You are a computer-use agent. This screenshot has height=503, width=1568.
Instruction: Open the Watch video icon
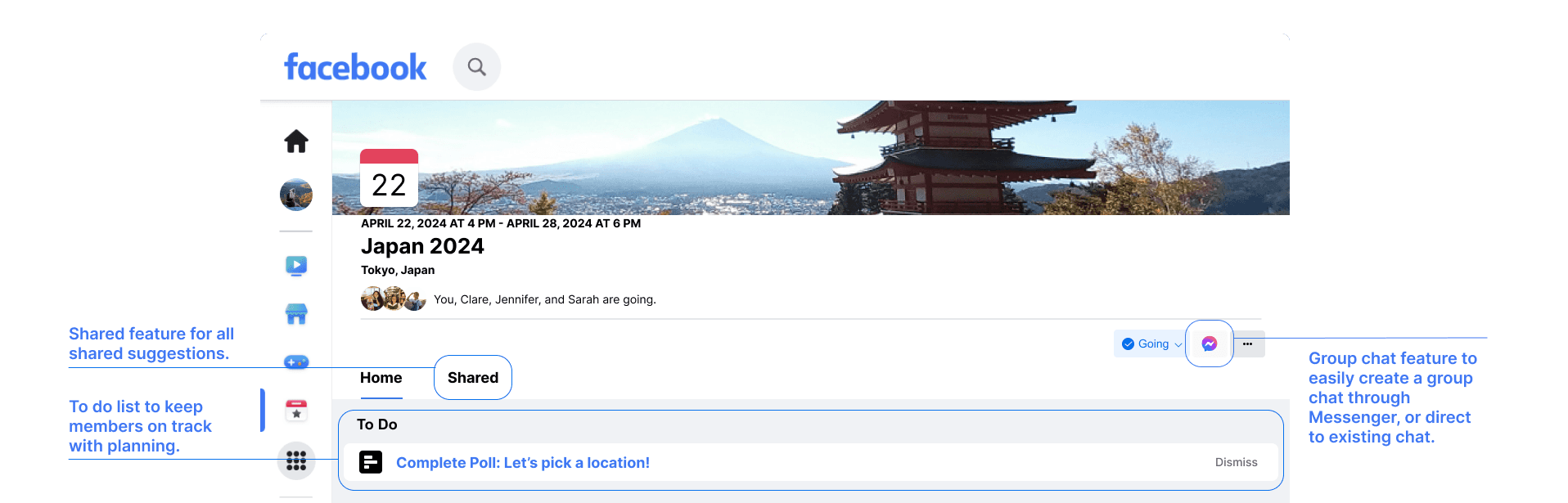296,266
